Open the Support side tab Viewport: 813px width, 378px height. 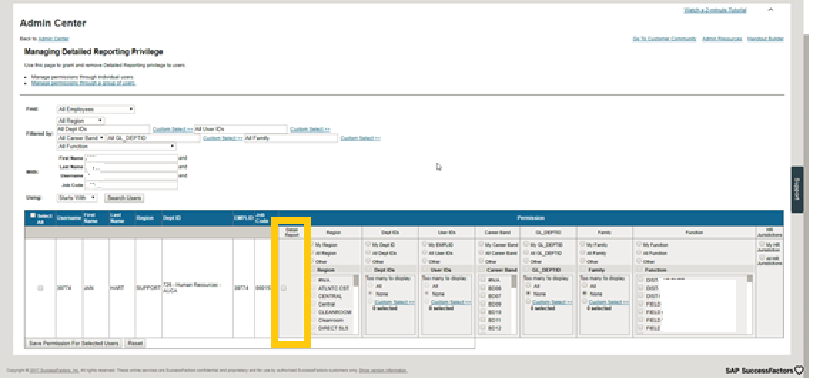797,189
